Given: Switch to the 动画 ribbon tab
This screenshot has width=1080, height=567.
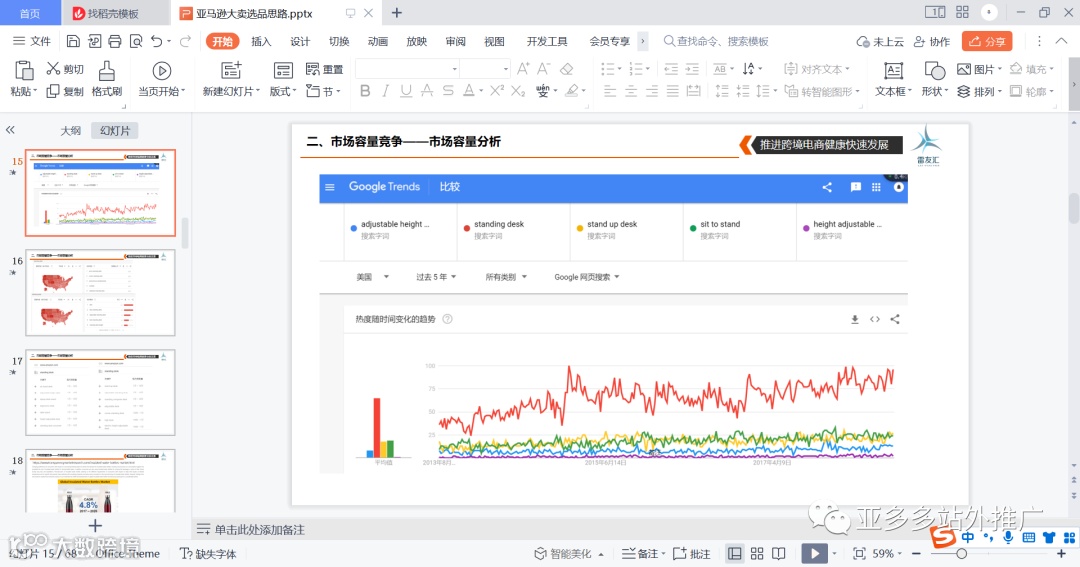Looking at the screenshot, I should coord(377,41).
